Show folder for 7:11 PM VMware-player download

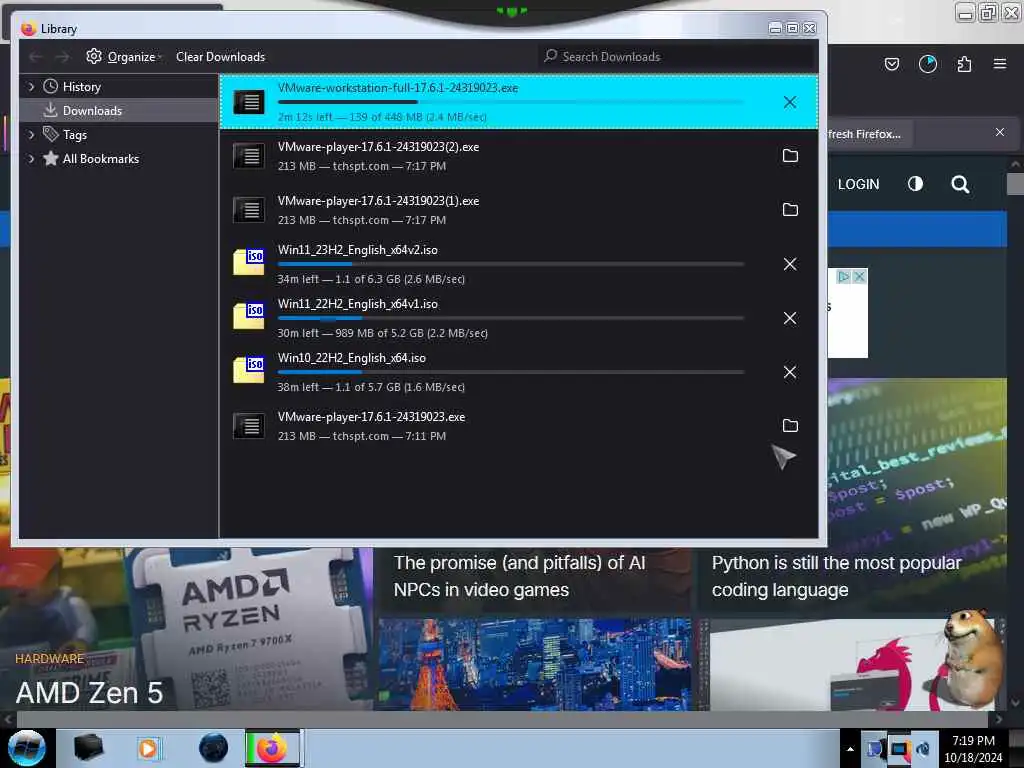click(x=790, y=426)
